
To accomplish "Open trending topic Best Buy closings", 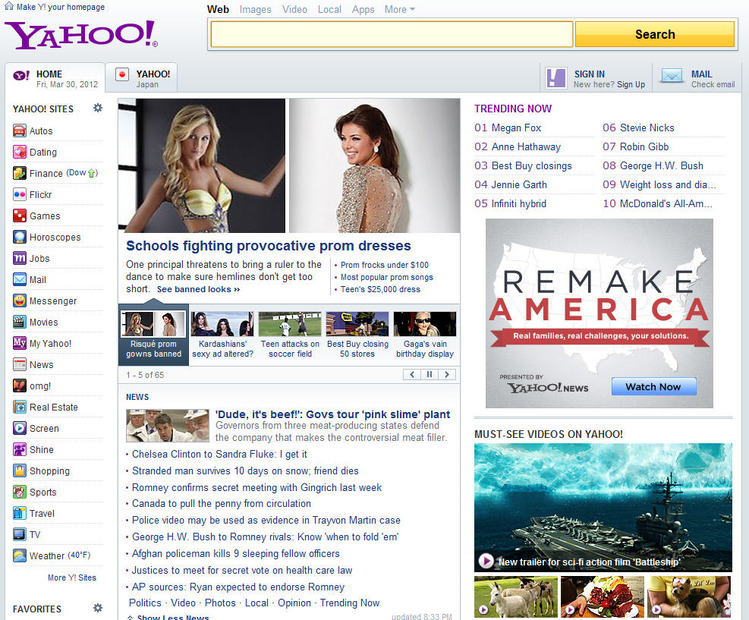I will tap(531, 166).
